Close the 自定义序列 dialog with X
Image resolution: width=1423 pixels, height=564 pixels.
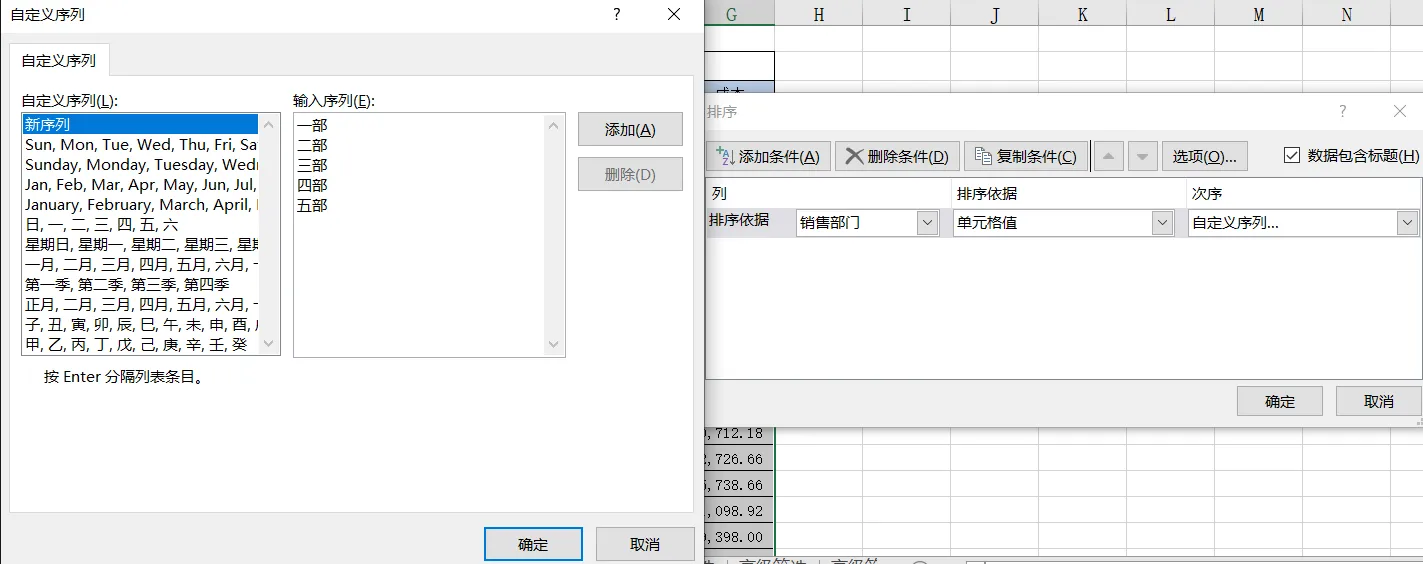pos(674,14)
